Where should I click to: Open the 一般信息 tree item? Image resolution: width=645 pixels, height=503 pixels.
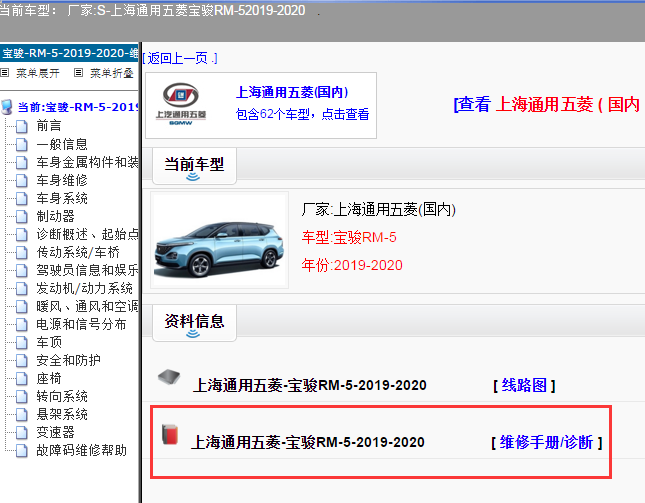(x=62, y=144)
